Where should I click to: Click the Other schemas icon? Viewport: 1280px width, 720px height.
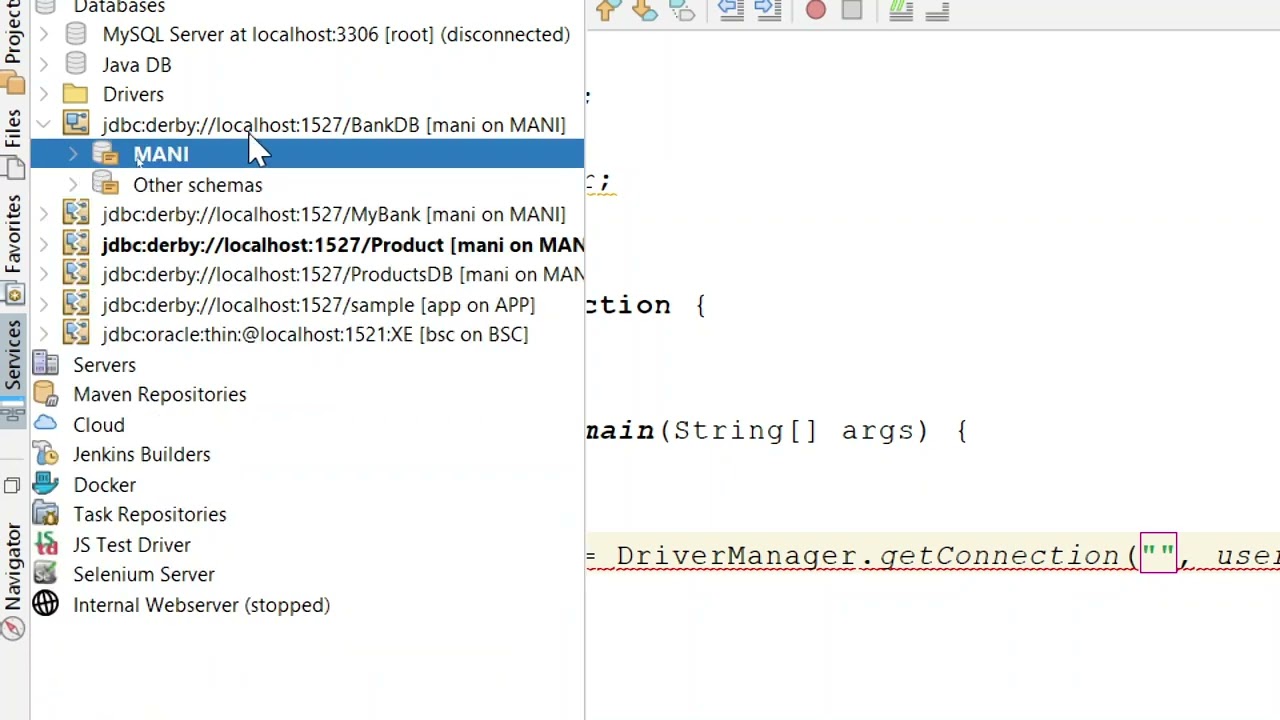106,184
